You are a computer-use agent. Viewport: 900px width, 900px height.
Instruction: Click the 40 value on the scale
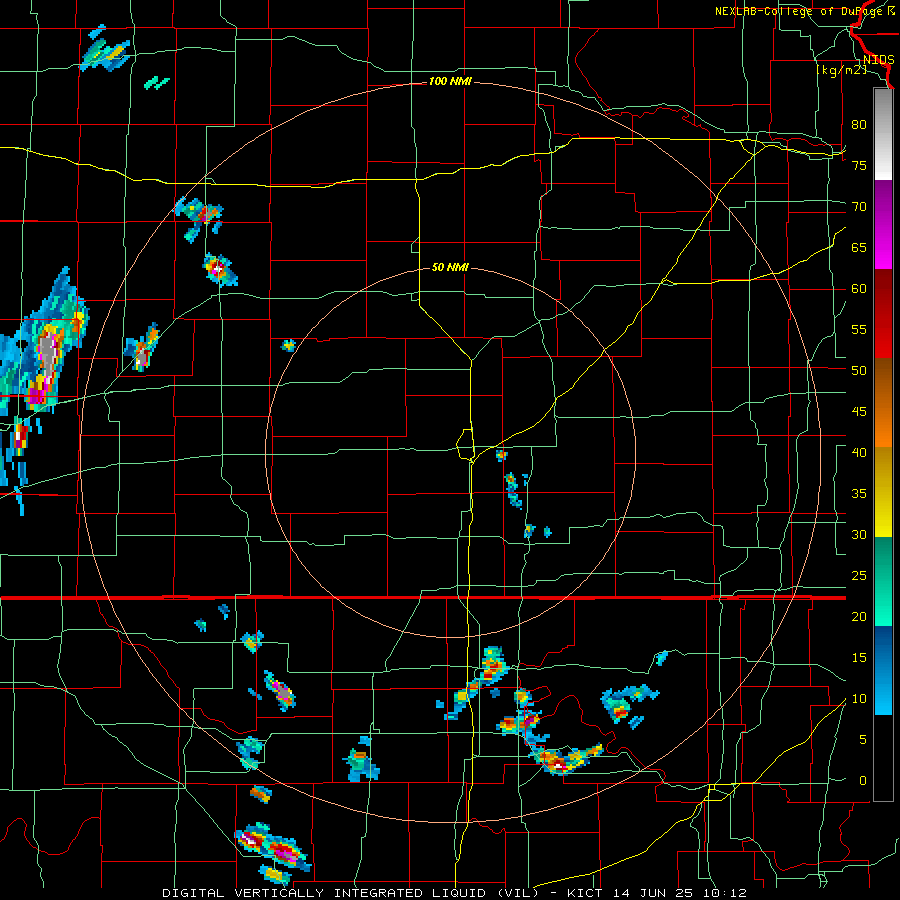(859, 452)
